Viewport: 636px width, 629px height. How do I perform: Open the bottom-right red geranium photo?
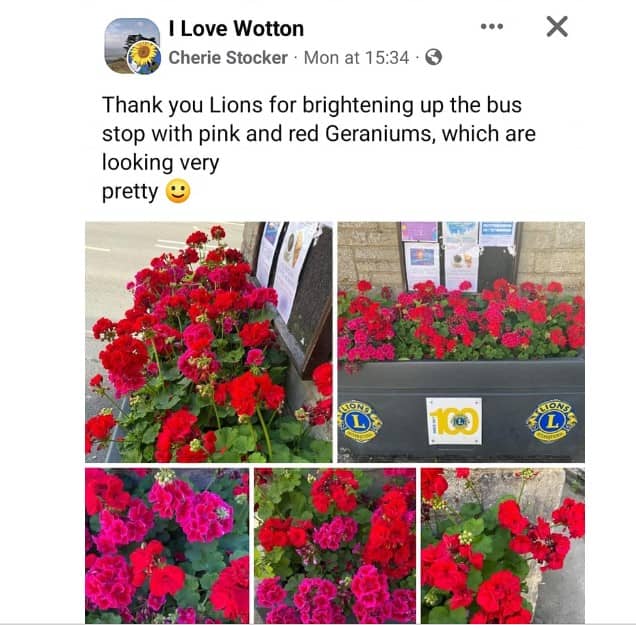503,545
